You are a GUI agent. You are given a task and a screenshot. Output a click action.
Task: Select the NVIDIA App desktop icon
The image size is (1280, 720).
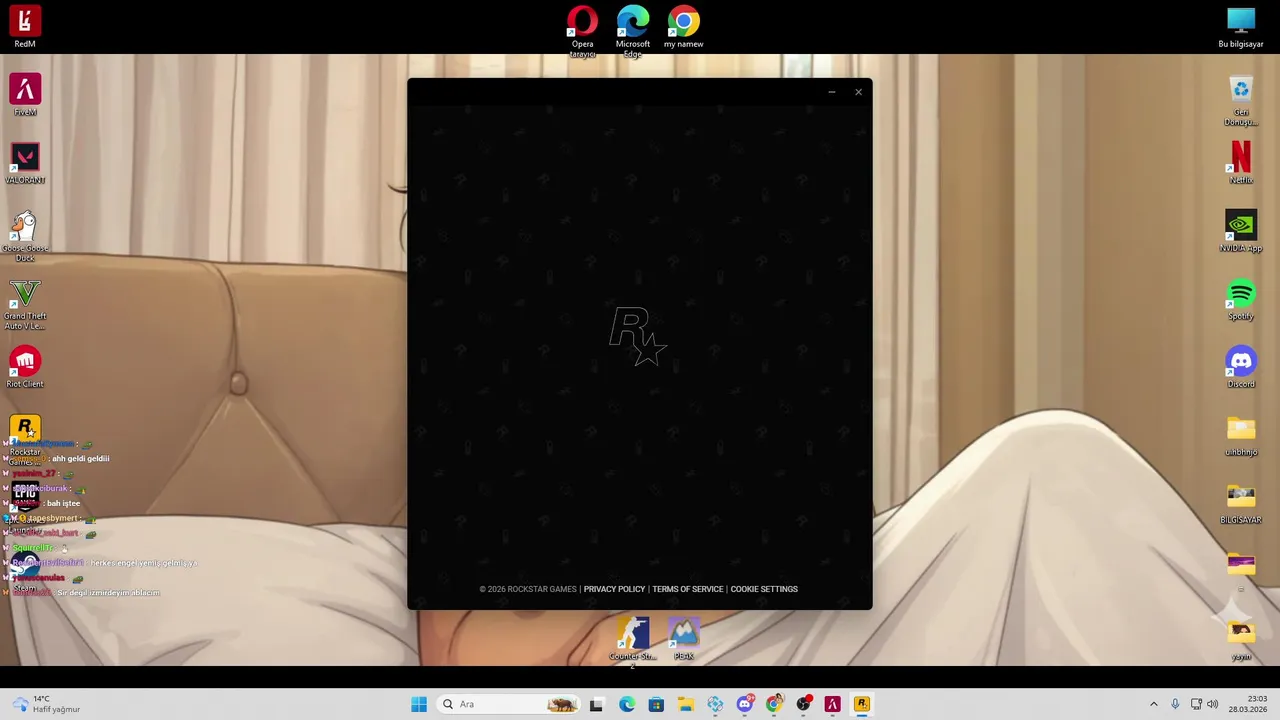(1241, 231)
